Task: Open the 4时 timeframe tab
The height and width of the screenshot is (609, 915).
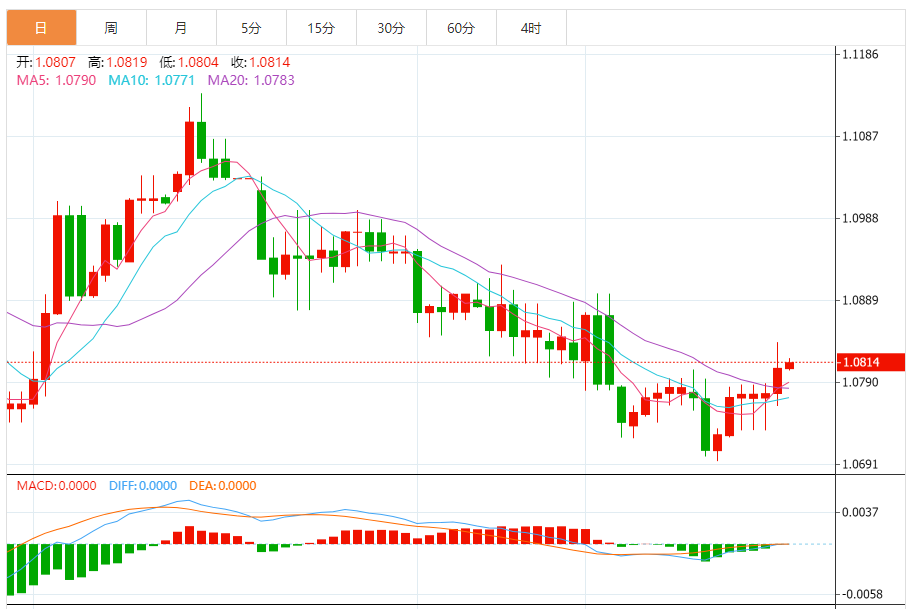Action: [x=532, y=27]
